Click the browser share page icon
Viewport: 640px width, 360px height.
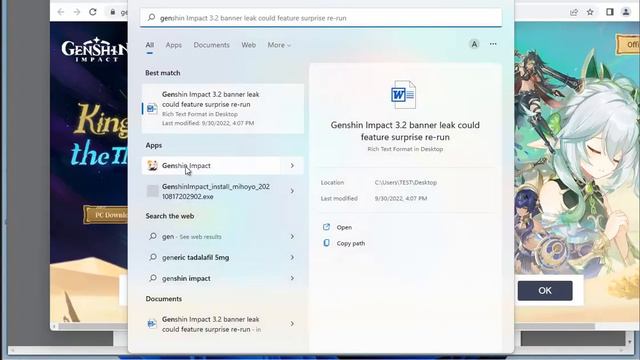[573, 12]
